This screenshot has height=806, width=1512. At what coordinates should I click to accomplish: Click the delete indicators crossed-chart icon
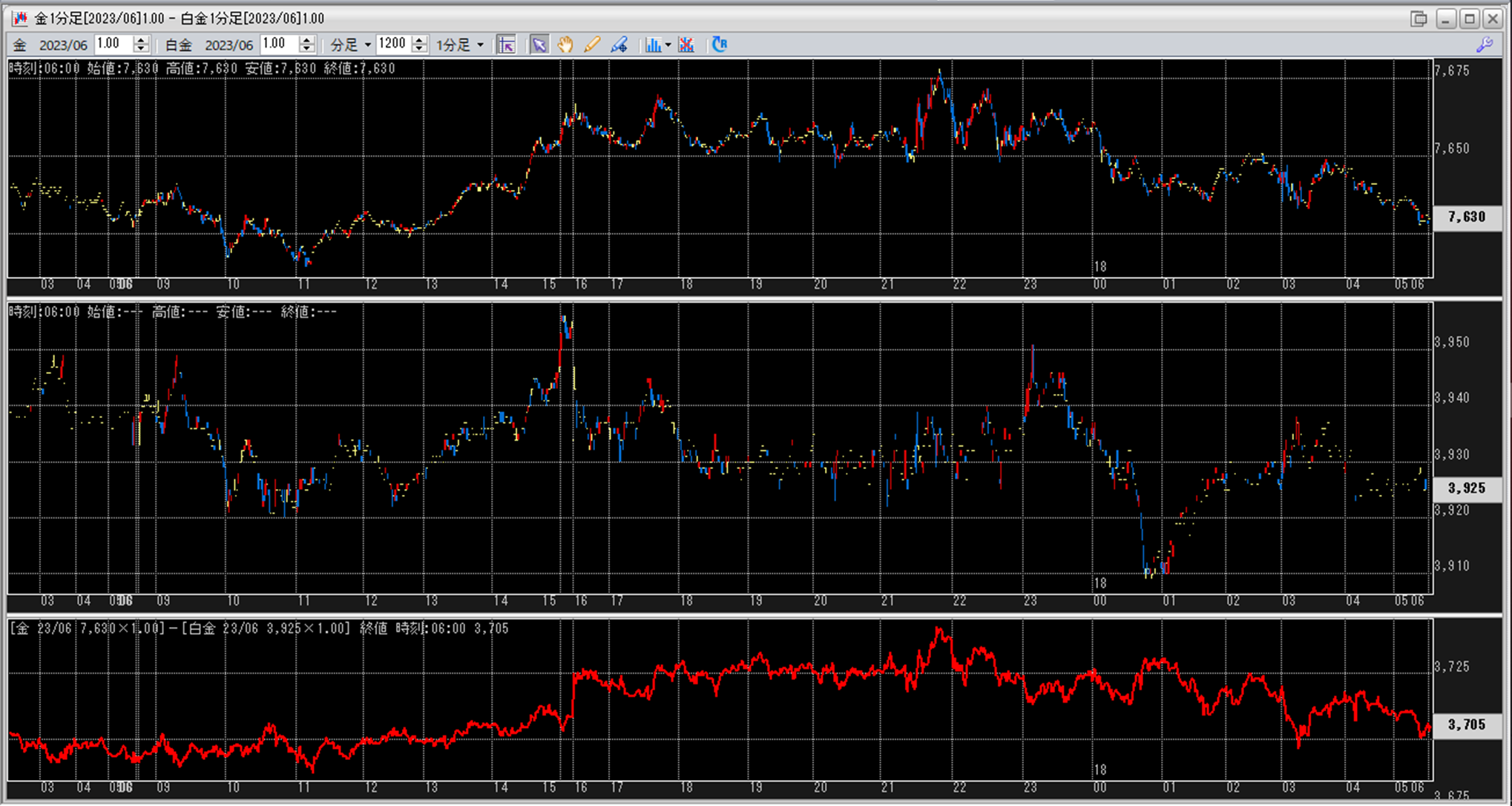[686, 45]
